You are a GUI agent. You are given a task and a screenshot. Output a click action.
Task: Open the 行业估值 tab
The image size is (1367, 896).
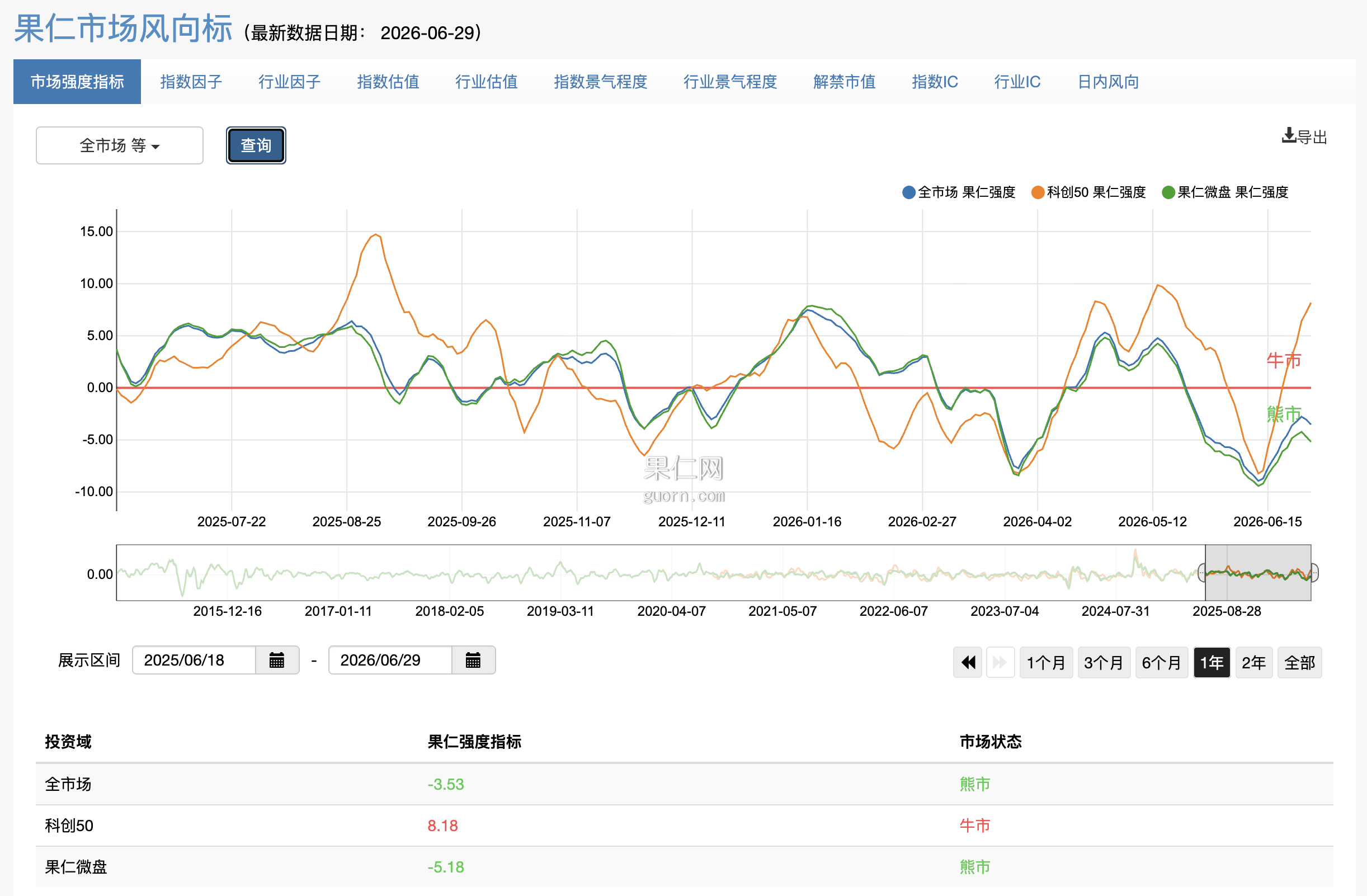[487, 82]
